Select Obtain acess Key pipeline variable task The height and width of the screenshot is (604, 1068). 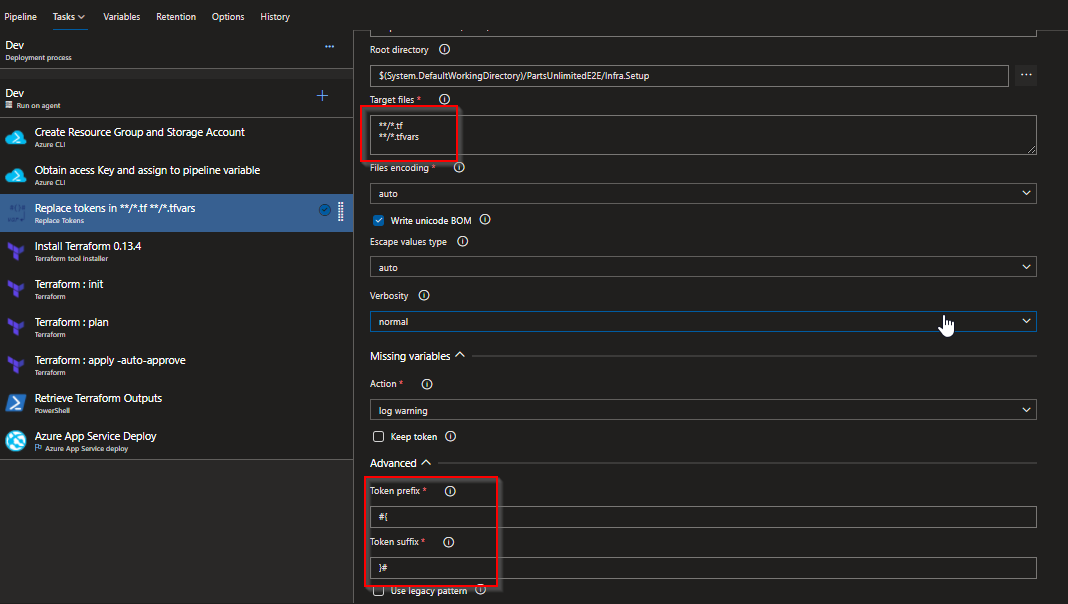(176, 175)
